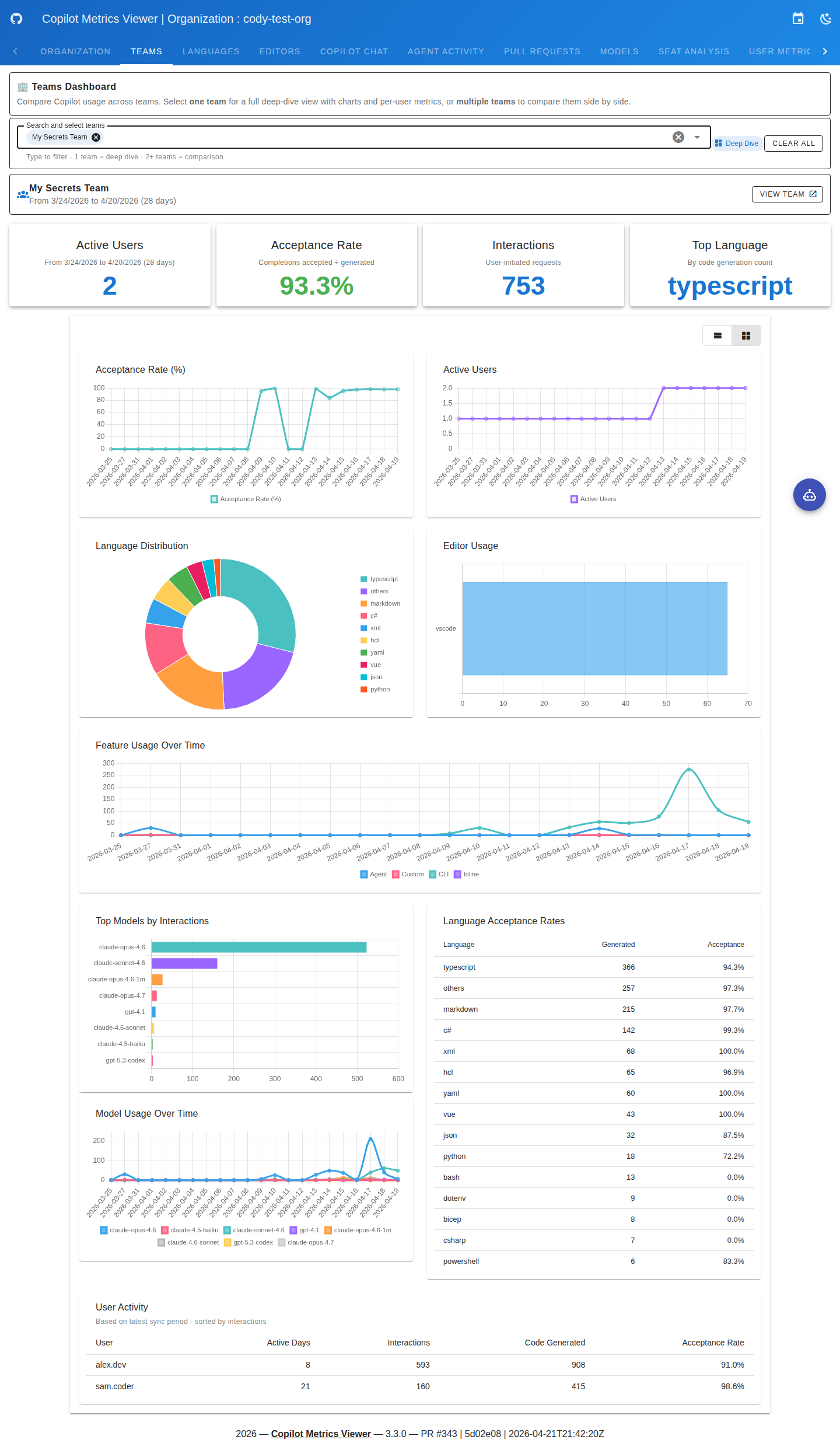This screenshot has width=840, height=1447.
Task: Click the Deep Dive chip
Action: (x=737, y=144)
